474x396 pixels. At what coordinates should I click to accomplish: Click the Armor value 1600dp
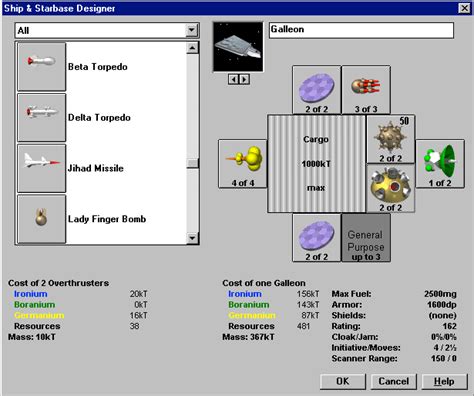point(442,305)
